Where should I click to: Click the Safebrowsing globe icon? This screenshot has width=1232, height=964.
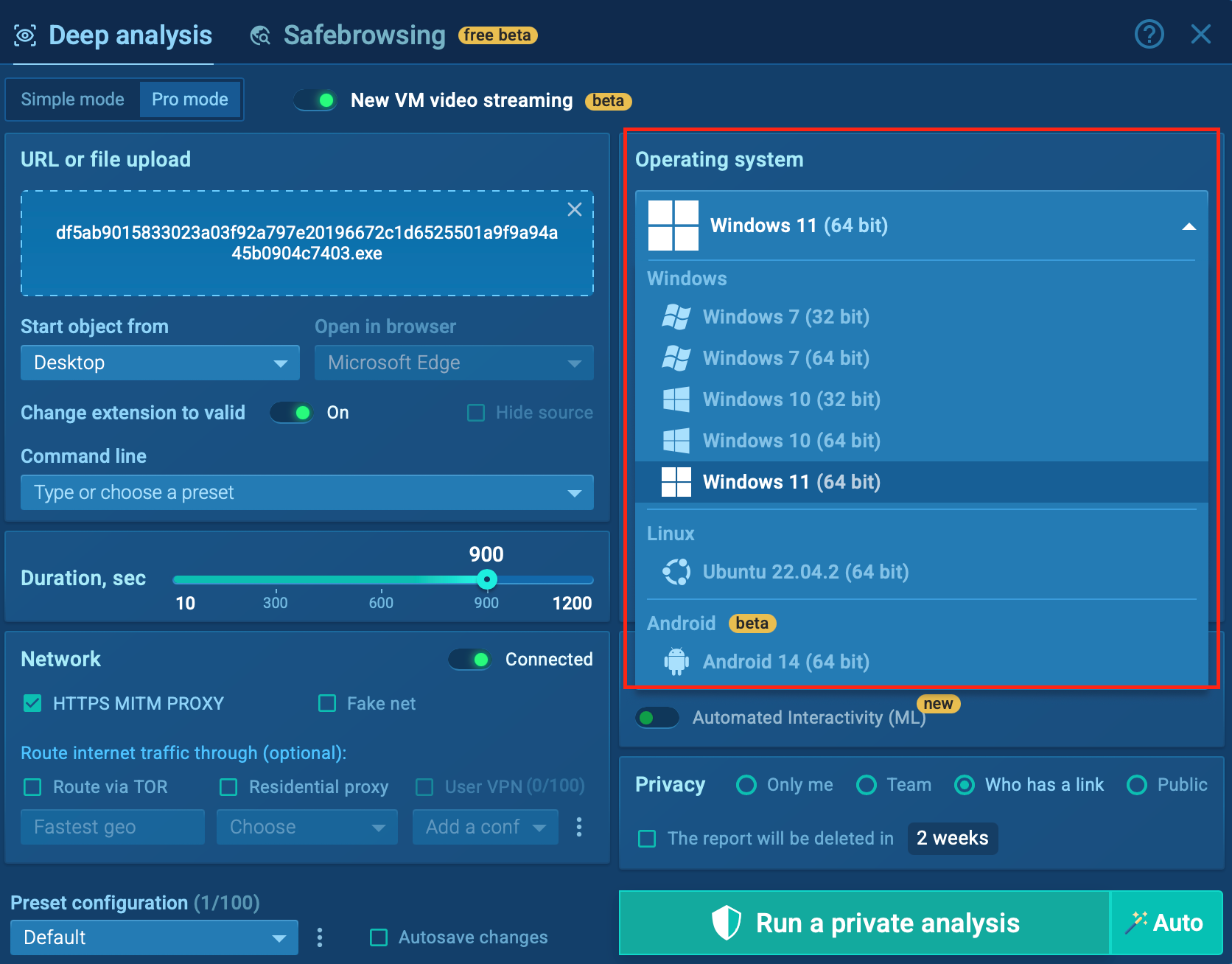[x=260, y=35]
